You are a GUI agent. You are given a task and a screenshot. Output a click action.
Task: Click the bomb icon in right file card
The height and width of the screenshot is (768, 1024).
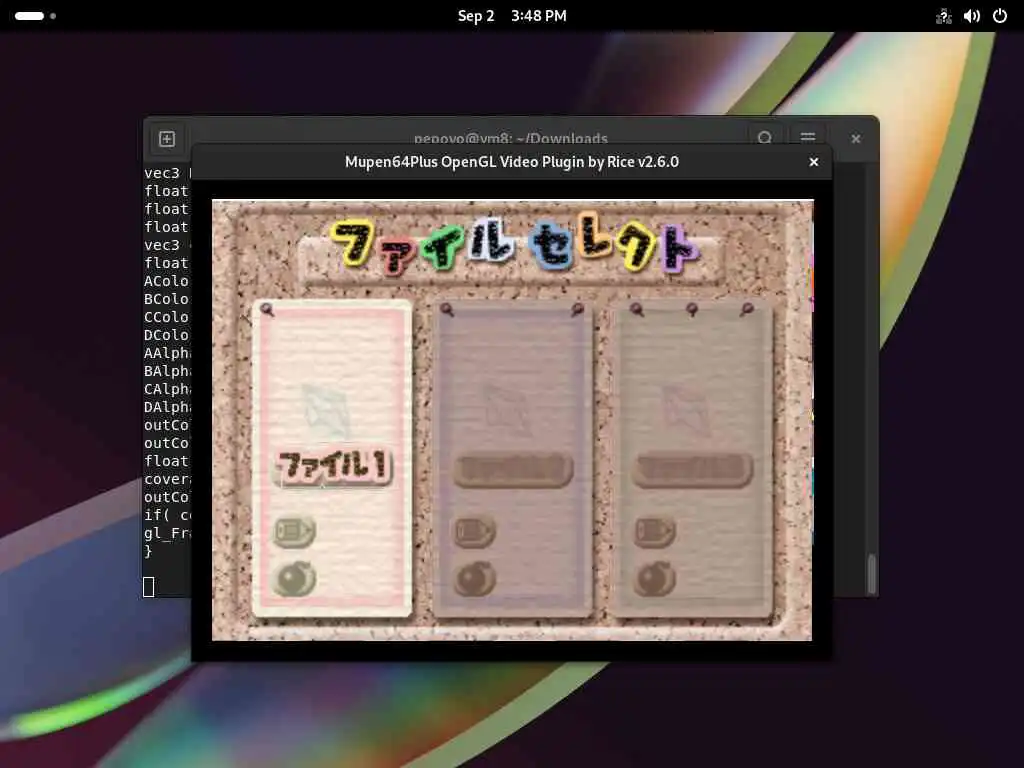click(x=654, y=578)
